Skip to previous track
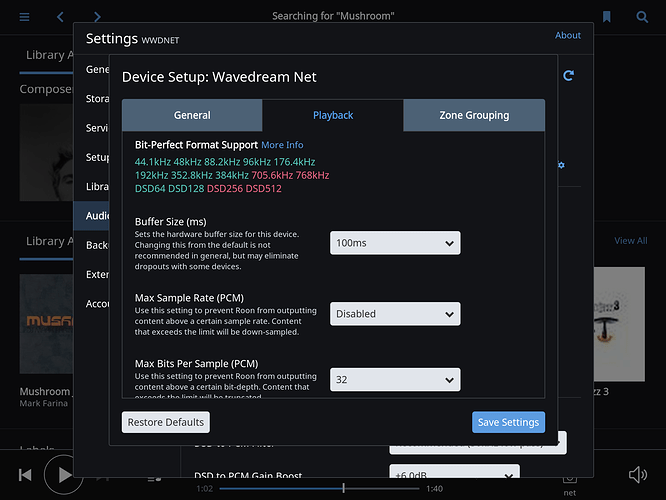666x500 pixels. tap(25, 475)
